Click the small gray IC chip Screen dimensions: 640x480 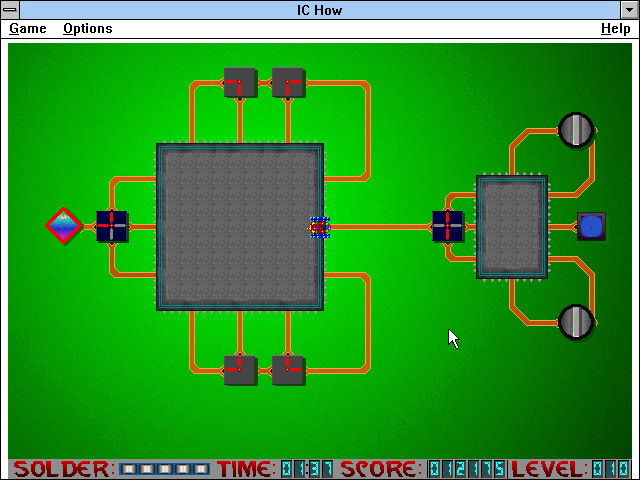(x=511, y=227)
